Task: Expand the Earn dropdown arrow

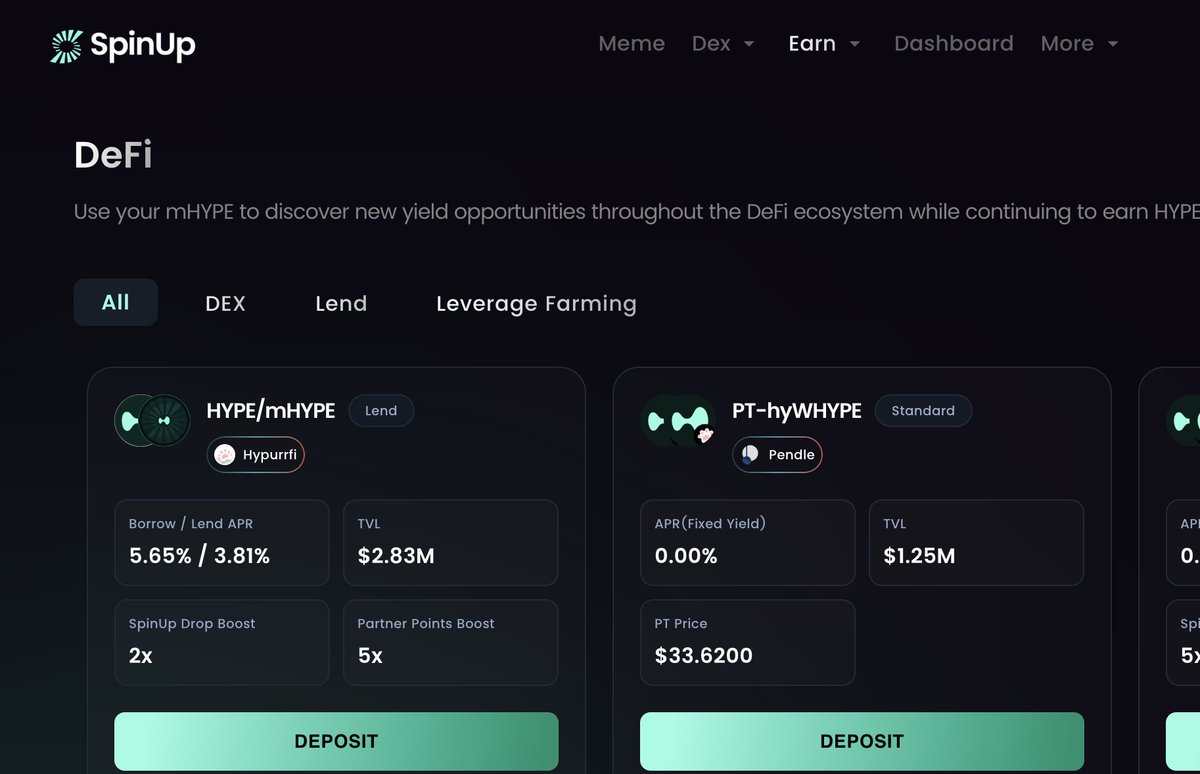Action: [x=855, y=45]
